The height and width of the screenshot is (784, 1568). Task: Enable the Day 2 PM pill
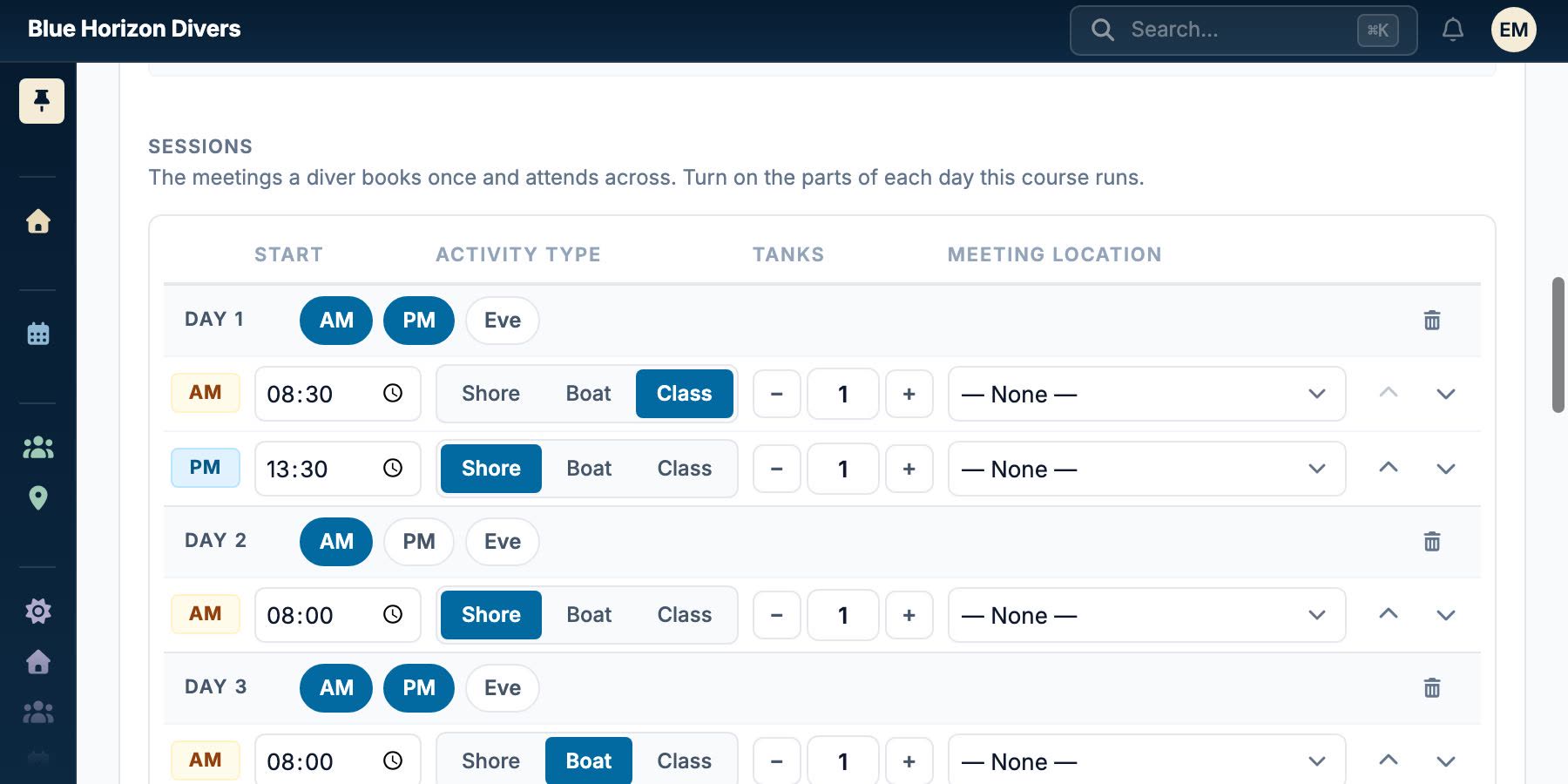pyautogui.click(x=419, y=542)
